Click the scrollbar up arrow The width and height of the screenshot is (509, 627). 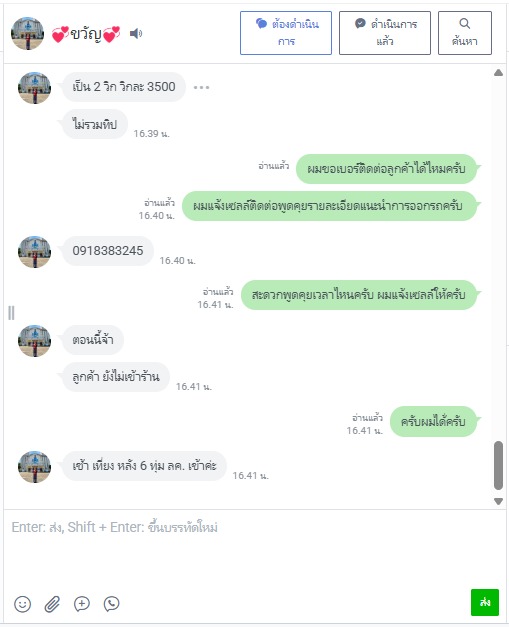[x=498, y=72]
